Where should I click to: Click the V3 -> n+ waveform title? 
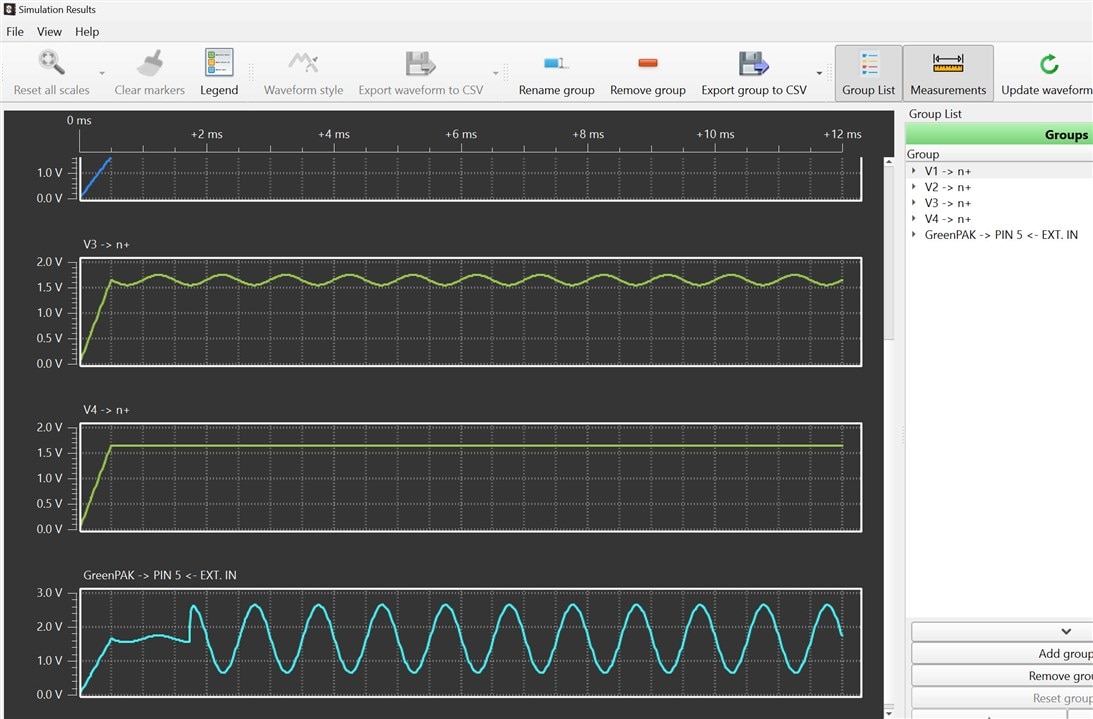pos(107,244)
